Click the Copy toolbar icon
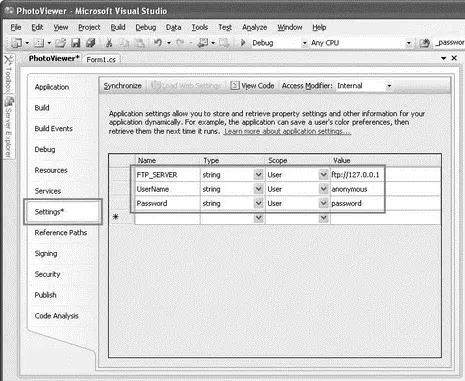The width and height of the screenshot is (465, 381). pyautogui.click(x=124, y=43)
